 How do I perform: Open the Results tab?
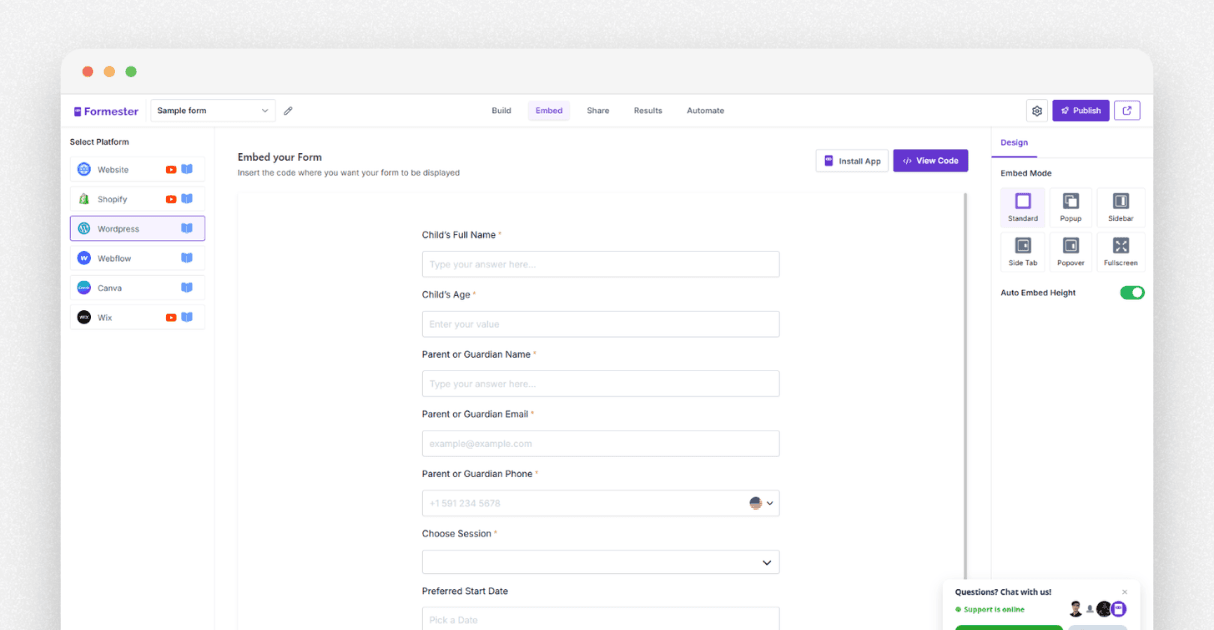647,110
